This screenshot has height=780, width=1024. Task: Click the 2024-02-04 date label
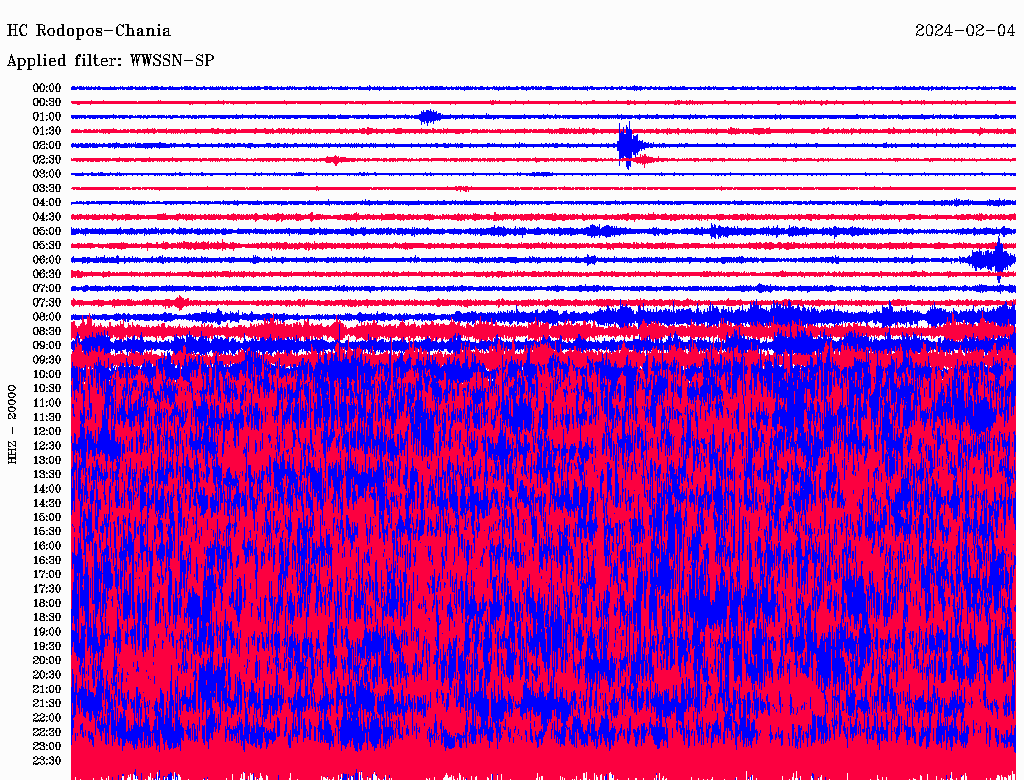965,31
